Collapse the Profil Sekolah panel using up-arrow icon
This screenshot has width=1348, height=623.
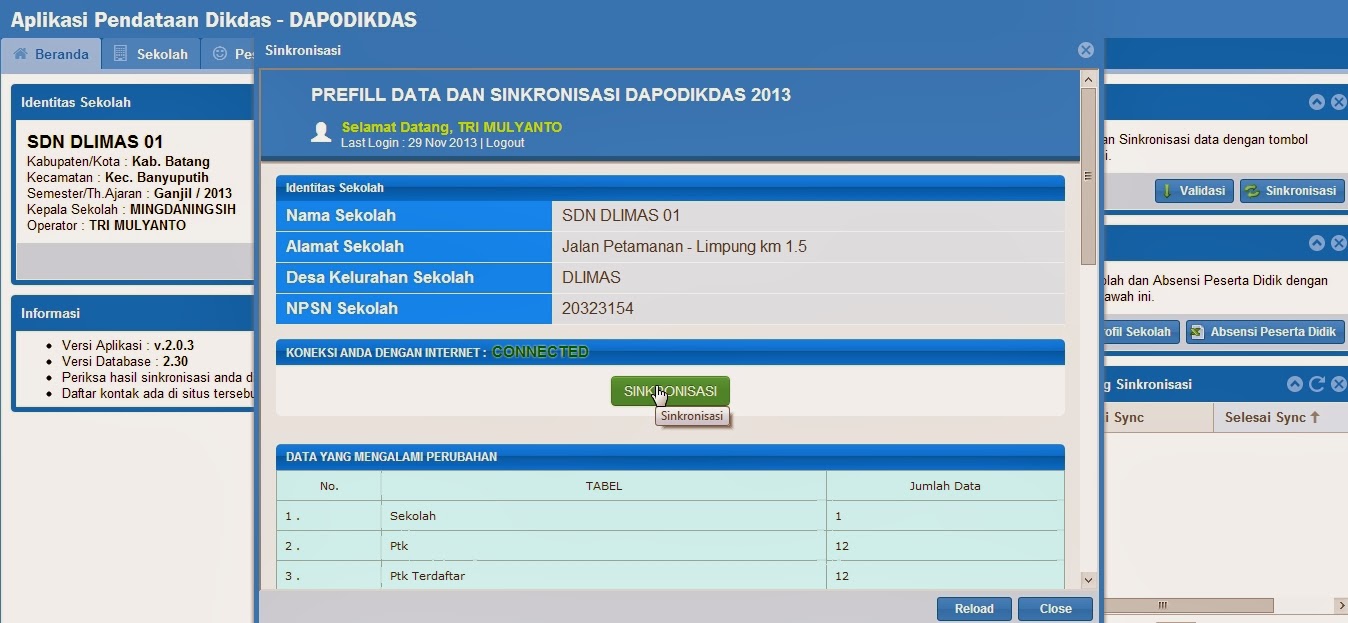[1317, 243]
